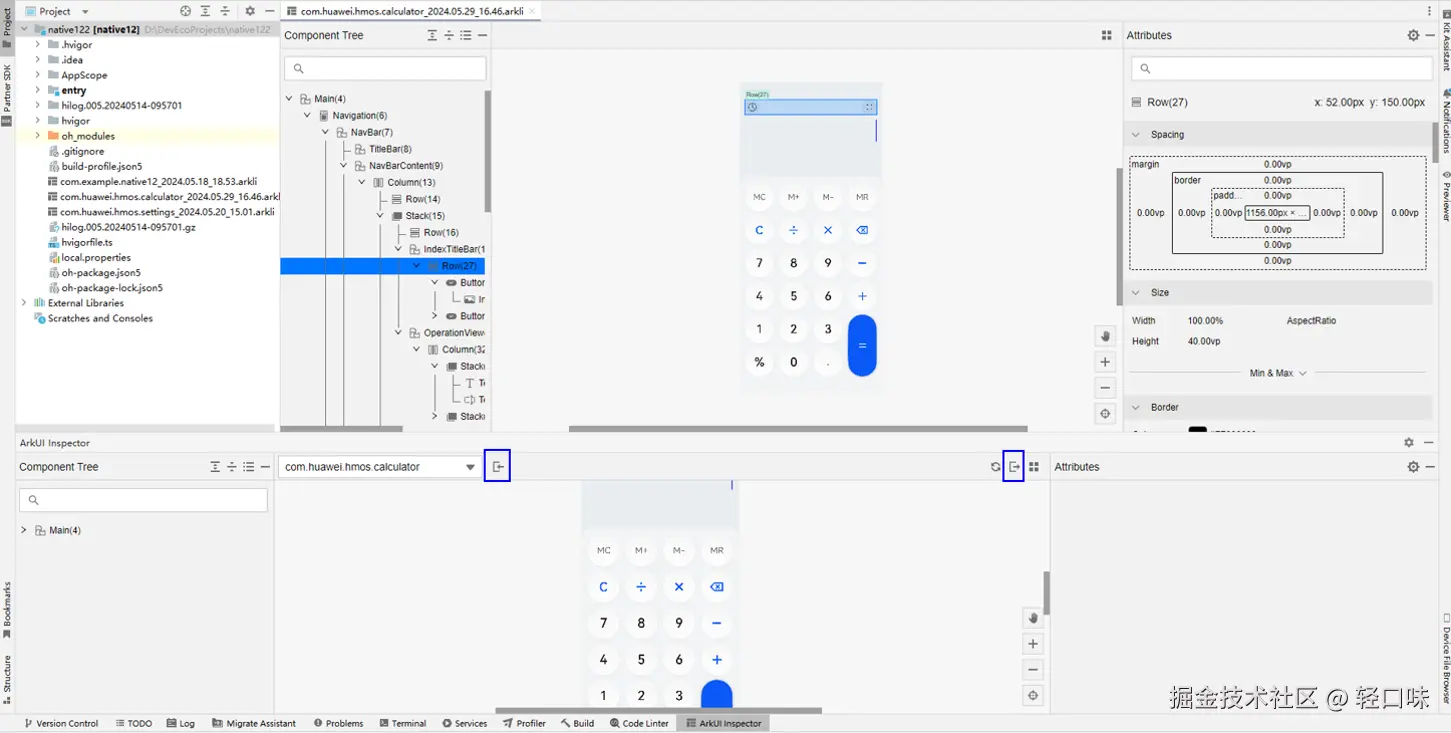Expand External Libraries node

coord(24,303)
